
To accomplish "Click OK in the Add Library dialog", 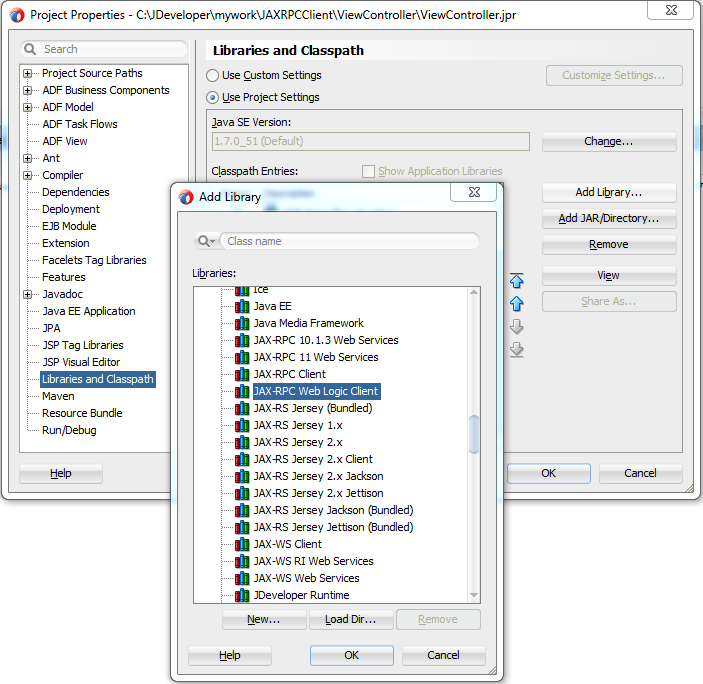I will (x=352, y=655).
